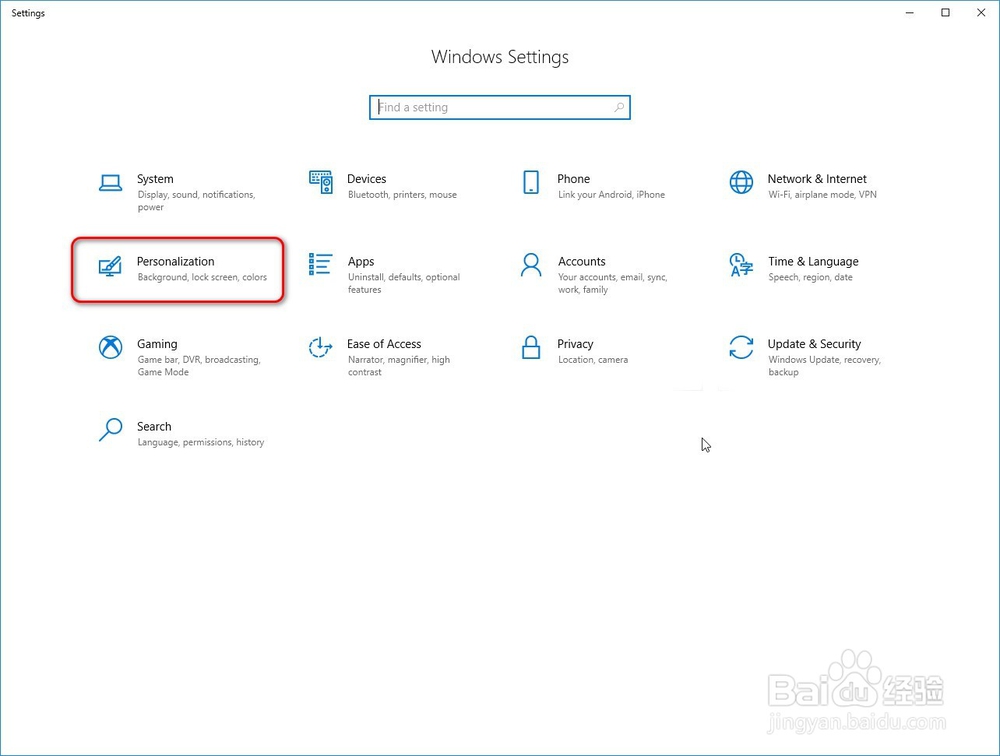Viewport: 1000px width, 756px height.
Task: Maximize the Settings window
Action: pyautogui.click(x=945, y=13)
